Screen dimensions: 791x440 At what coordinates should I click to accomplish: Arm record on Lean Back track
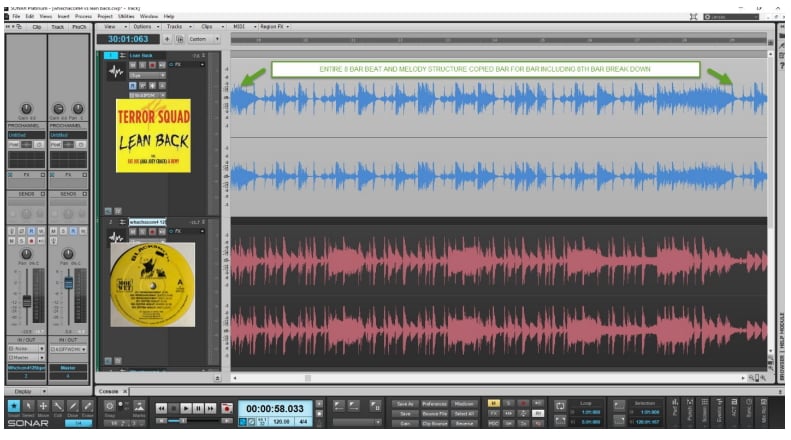pyautogui.click(x=152, y=65)
